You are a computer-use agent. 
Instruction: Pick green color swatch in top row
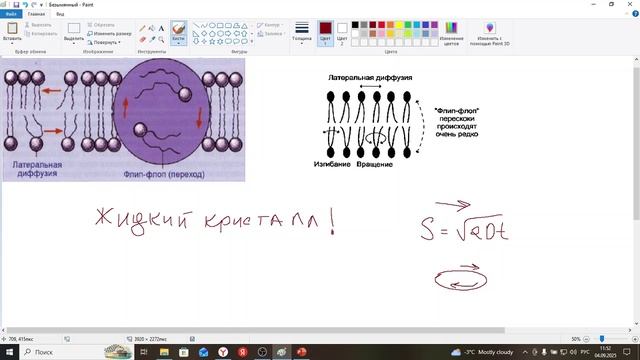click(x=408, y=25)
